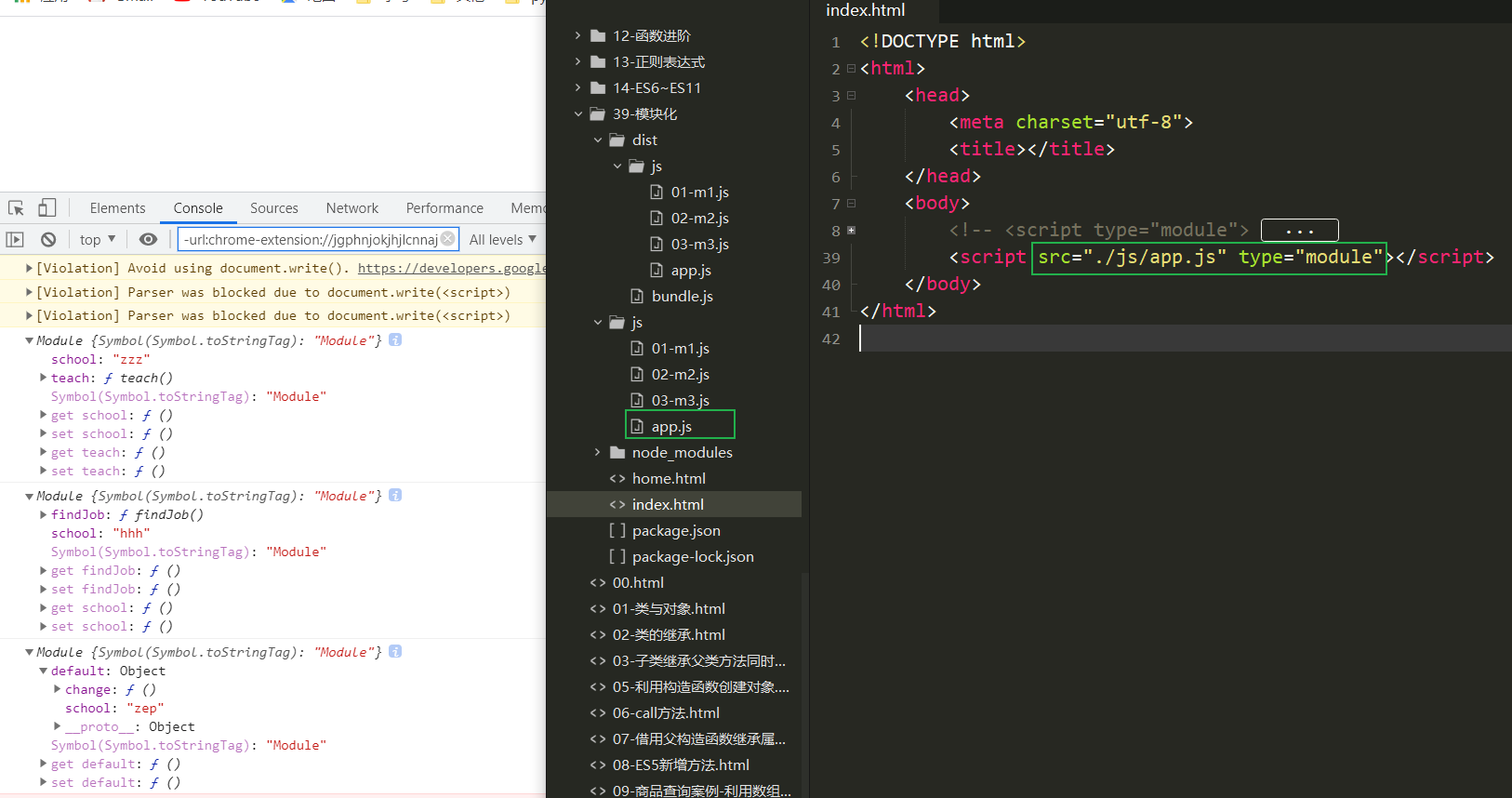Expand the __proto__ Object entry
This screenshot has height=798, width=1512.
coord(57,726)
